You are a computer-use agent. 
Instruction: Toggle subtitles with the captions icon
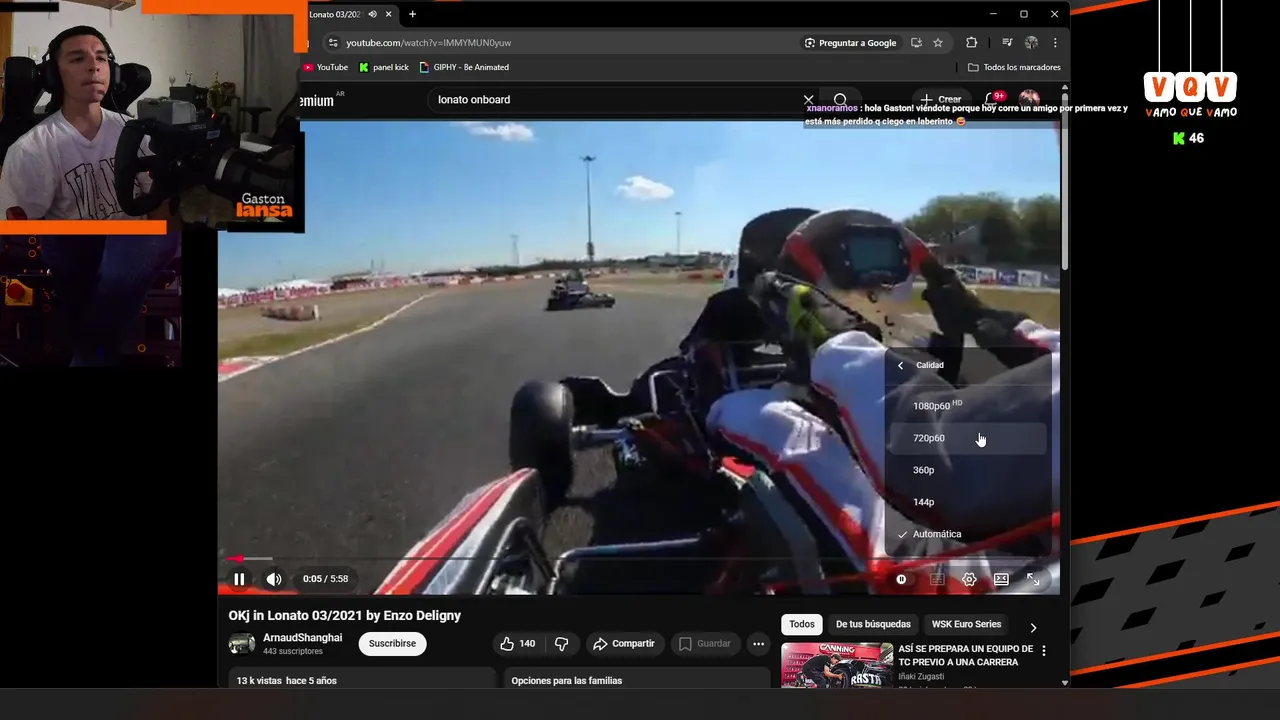point(937,579)
